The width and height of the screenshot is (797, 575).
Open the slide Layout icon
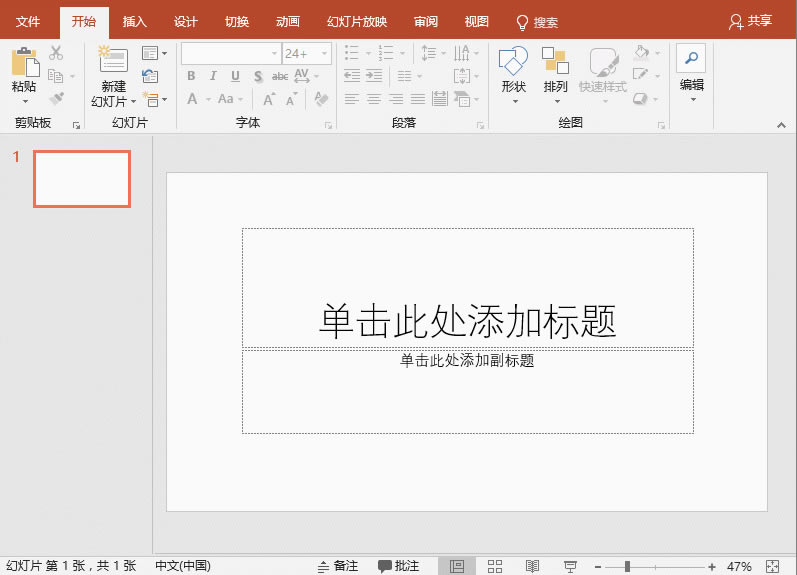point(150,53)
